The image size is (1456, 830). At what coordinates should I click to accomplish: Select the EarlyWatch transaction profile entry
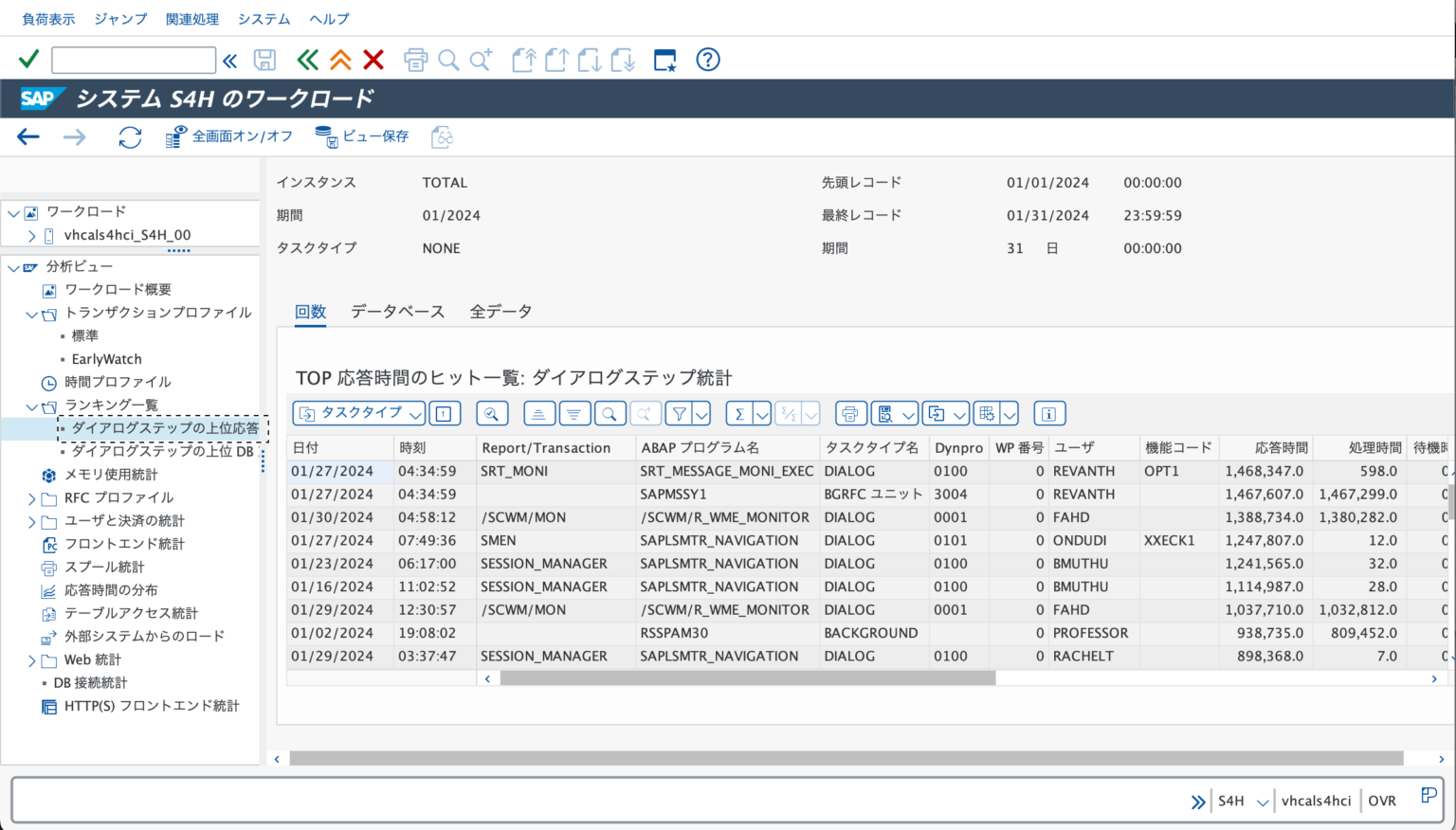(106, 358)
